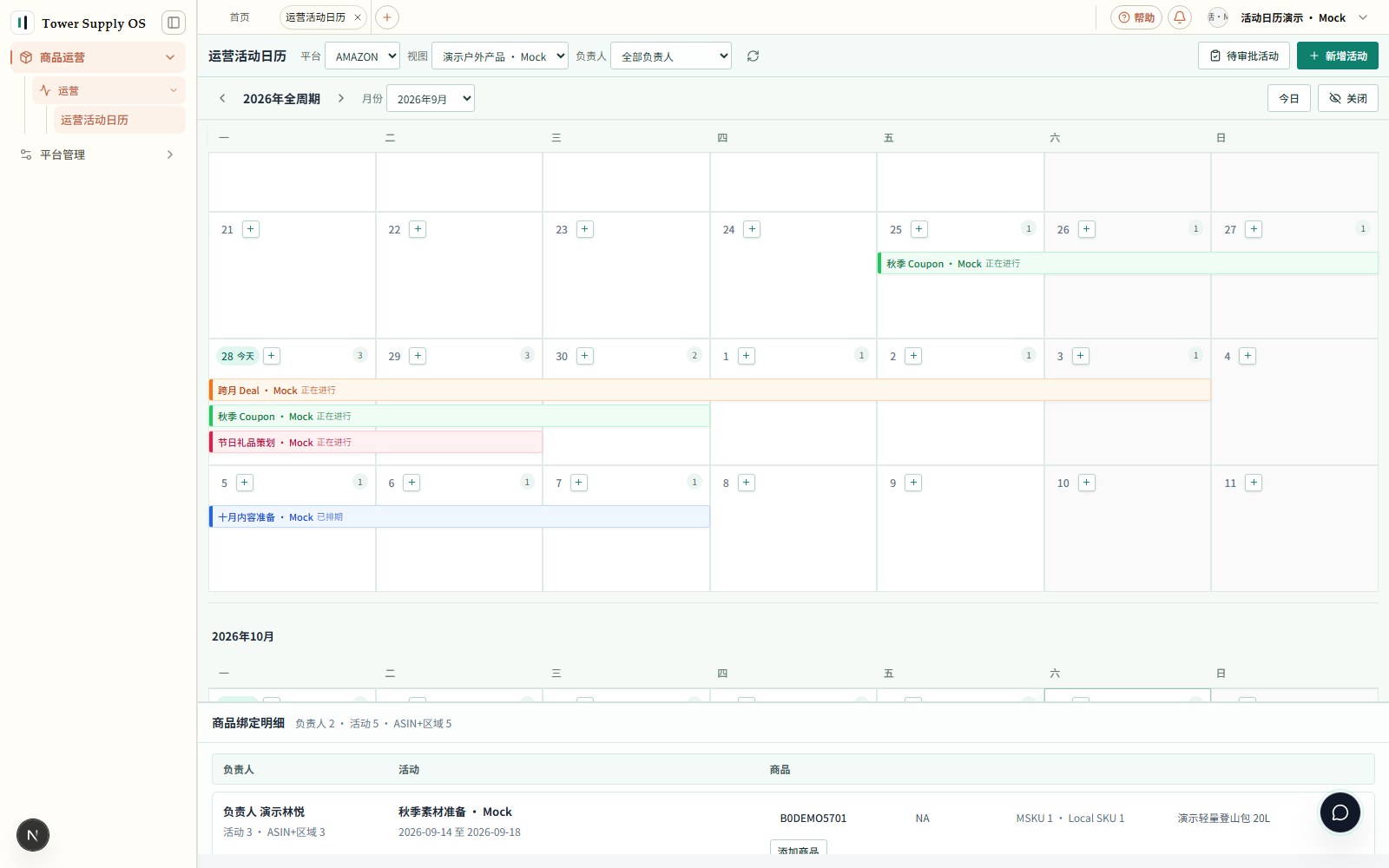
Task: Add an activity on day 25
Action: [x=919, y=229]
